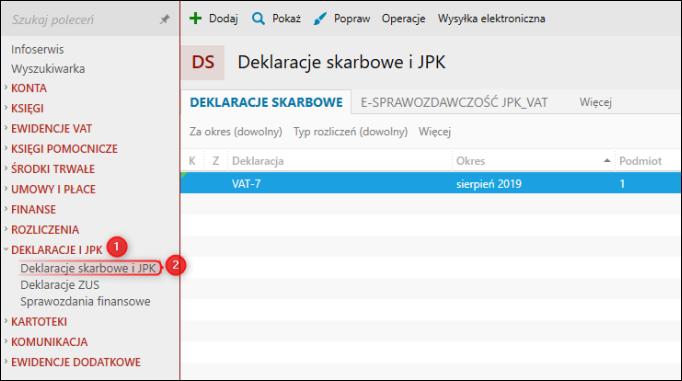
Task: Click the Popraw button label
Action: (352, 19)
